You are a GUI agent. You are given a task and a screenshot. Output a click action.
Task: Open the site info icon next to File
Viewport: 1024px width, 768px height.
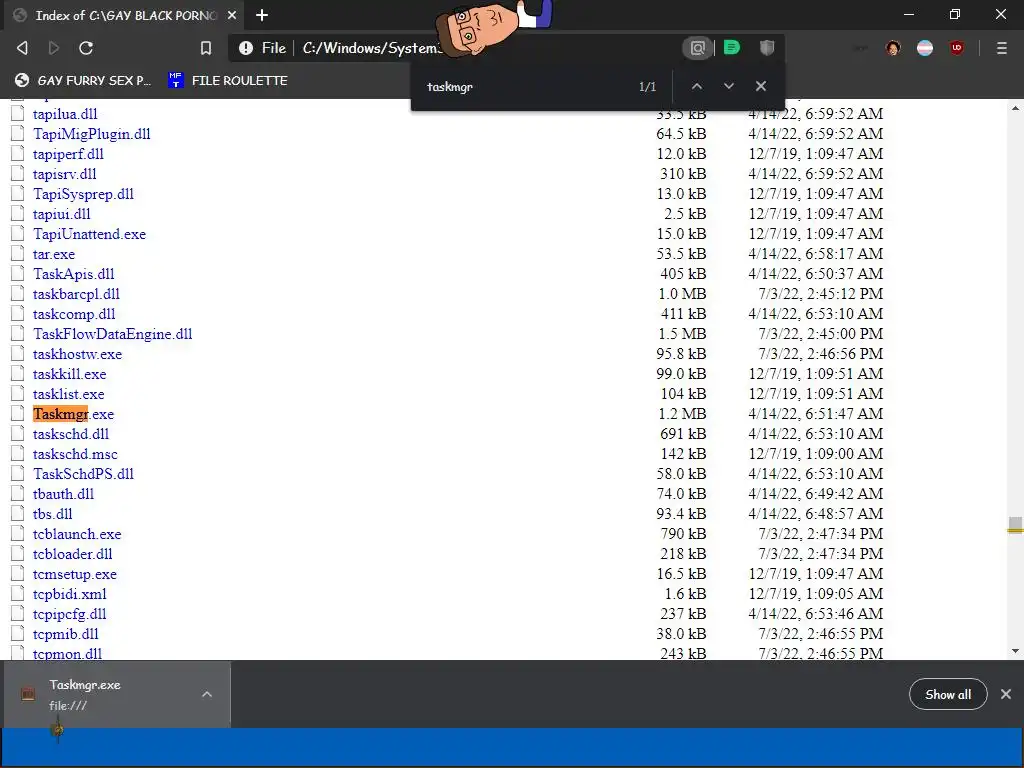click(x=246, y=48)
